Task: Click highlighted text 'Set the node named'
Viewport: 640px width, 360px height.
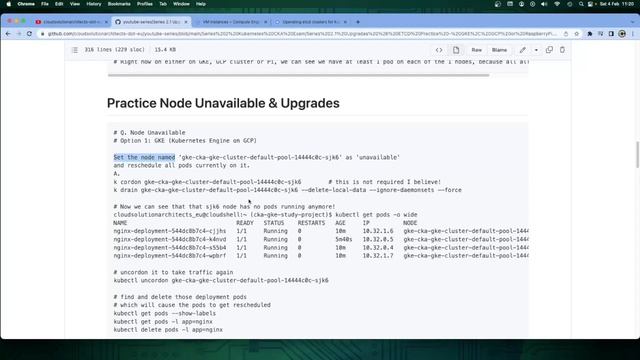Action: coord(144,157)
